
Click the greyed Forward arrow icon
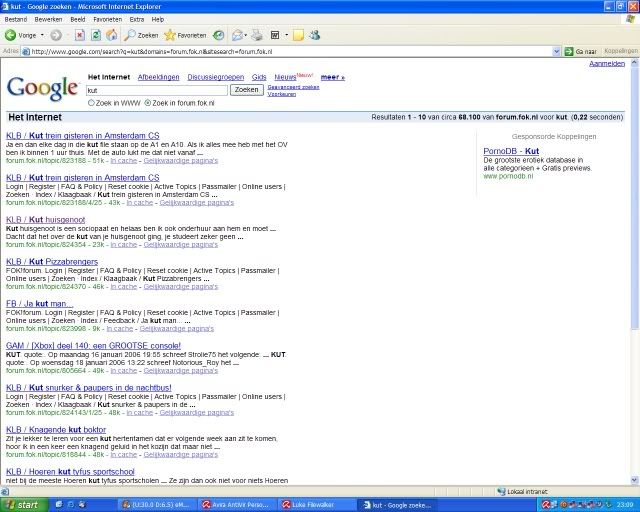click(56, 36)
